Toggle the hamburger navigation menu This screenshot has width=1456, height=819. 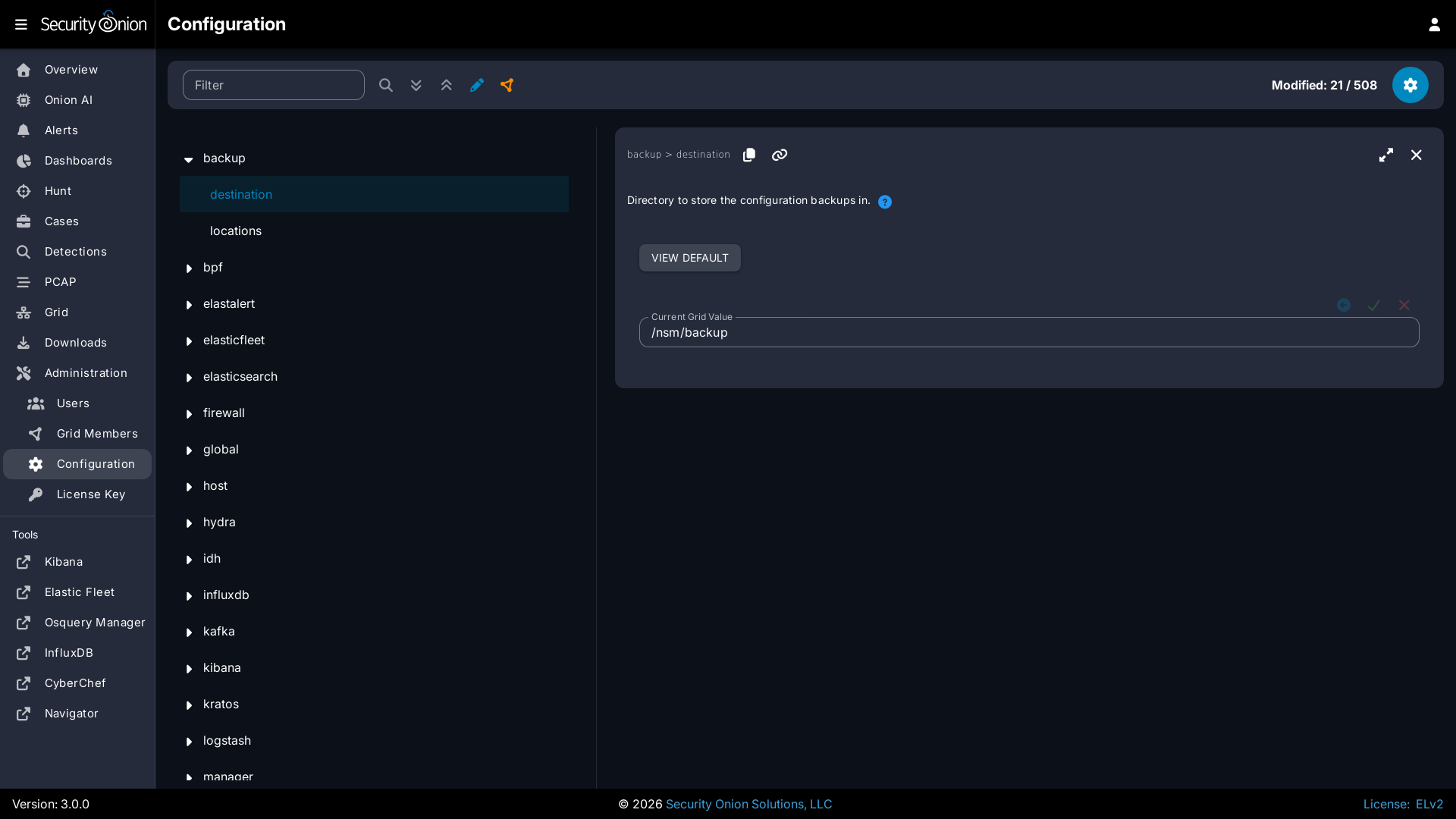coord(21,24)
